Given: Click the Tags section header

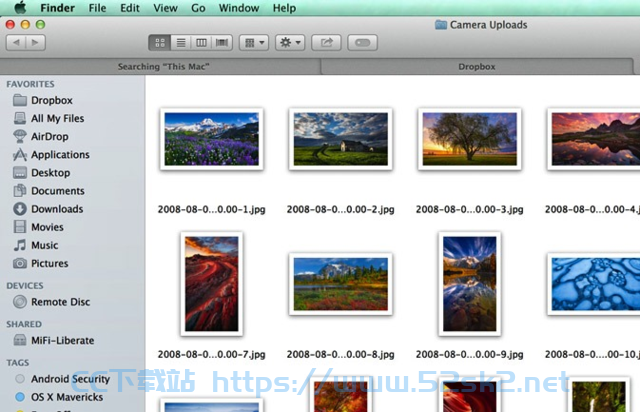Looking at the screenshot, I should click(18, 363).
